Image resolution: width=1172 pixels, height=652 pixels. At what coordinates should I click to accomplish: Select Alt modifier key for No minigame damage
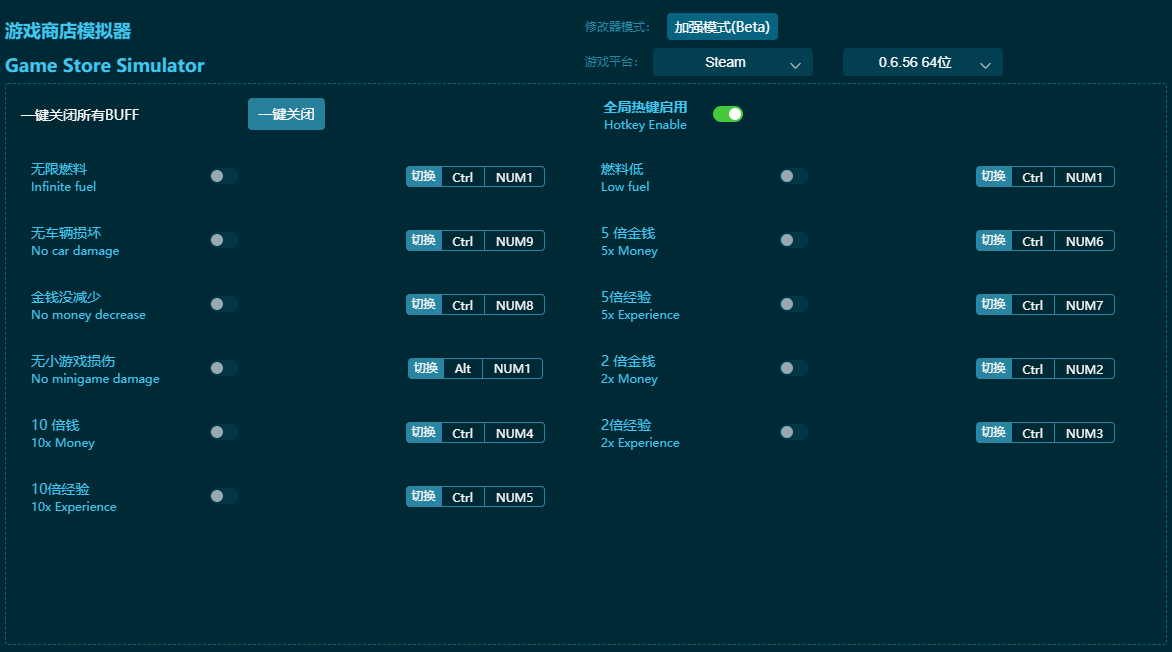coord(462,369)
